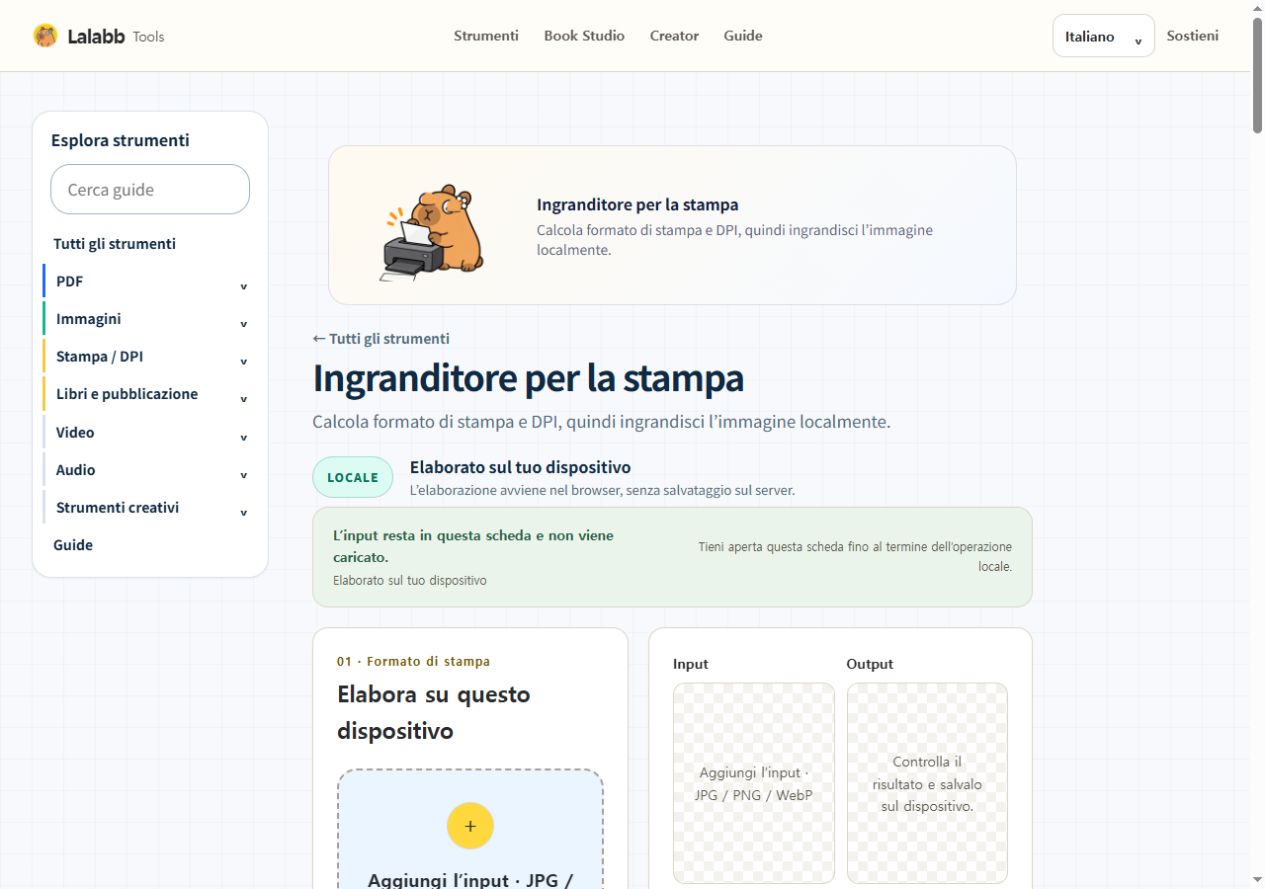Click the Ingranditore per la stampa banner title
This screenshot has width=1265, height=889.
pyautogui.click(x=638, y=205)
